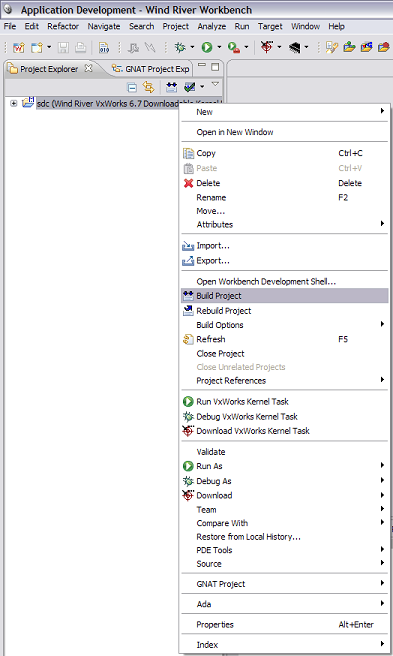The height and width of the screenshot is (656, 393).
Task: Click the working set checkmark icon
Action: tap(190, 87)
